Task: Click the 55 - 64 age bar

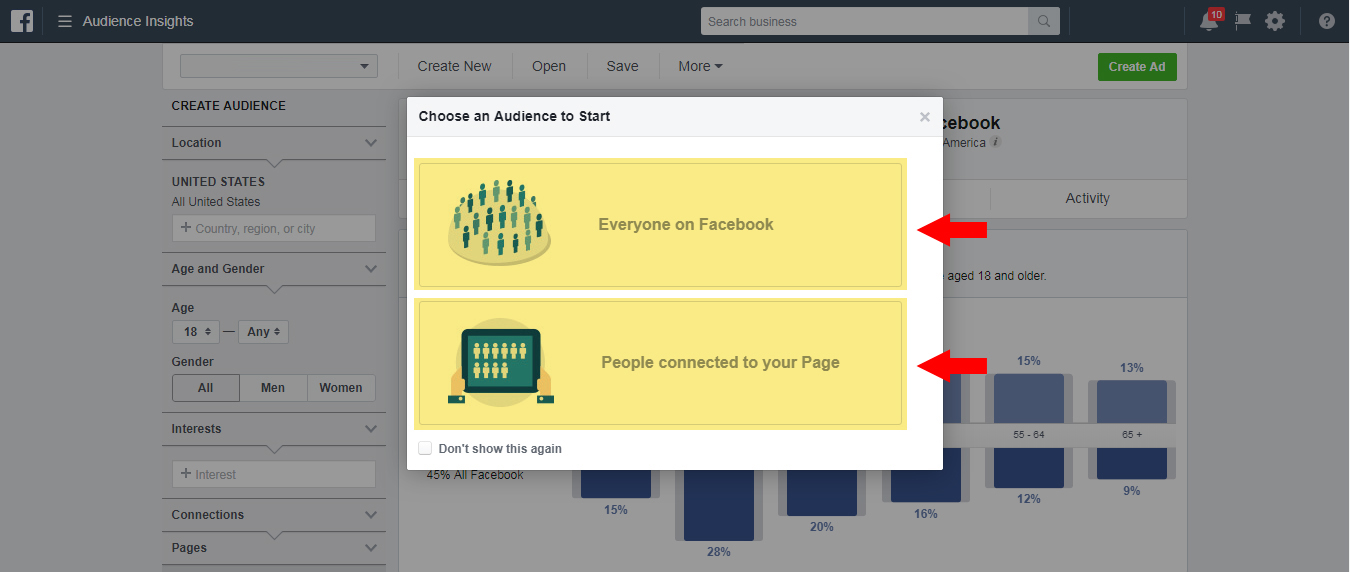Action: coord(1029,398)
